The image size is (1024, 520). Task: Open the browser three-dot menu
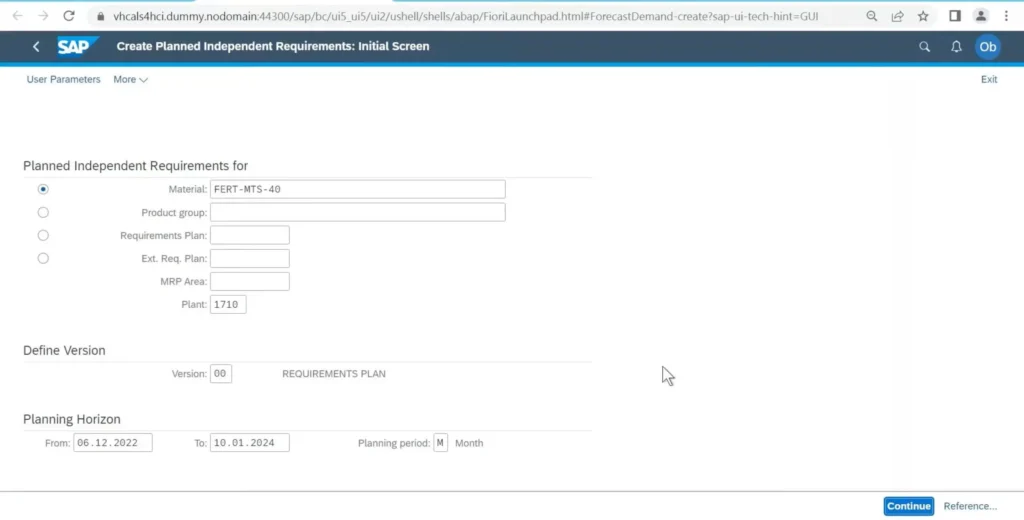pyautogui.click(x=1006, y=16)
